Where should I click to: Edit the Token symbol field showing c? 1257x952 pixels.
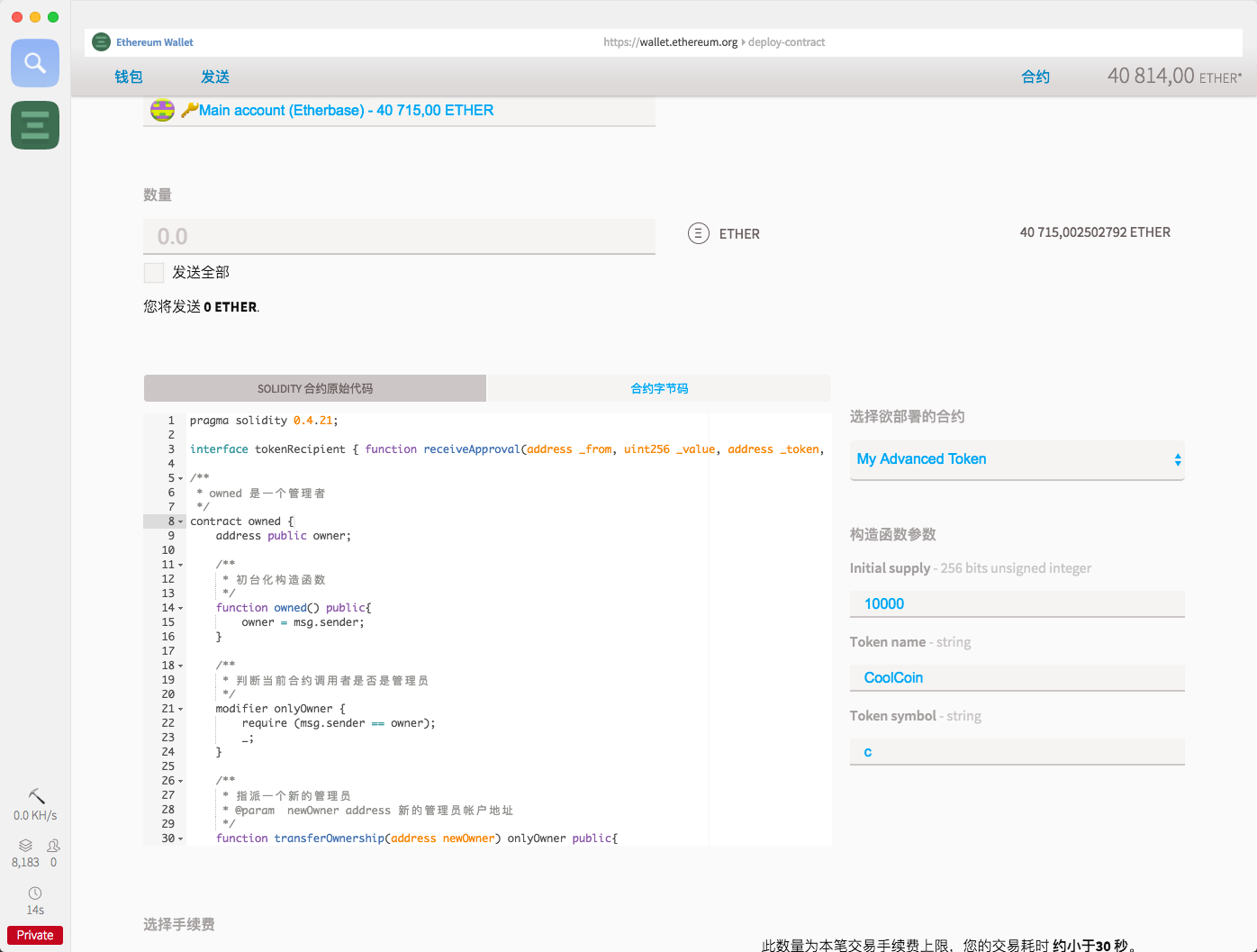(1017, 751)
